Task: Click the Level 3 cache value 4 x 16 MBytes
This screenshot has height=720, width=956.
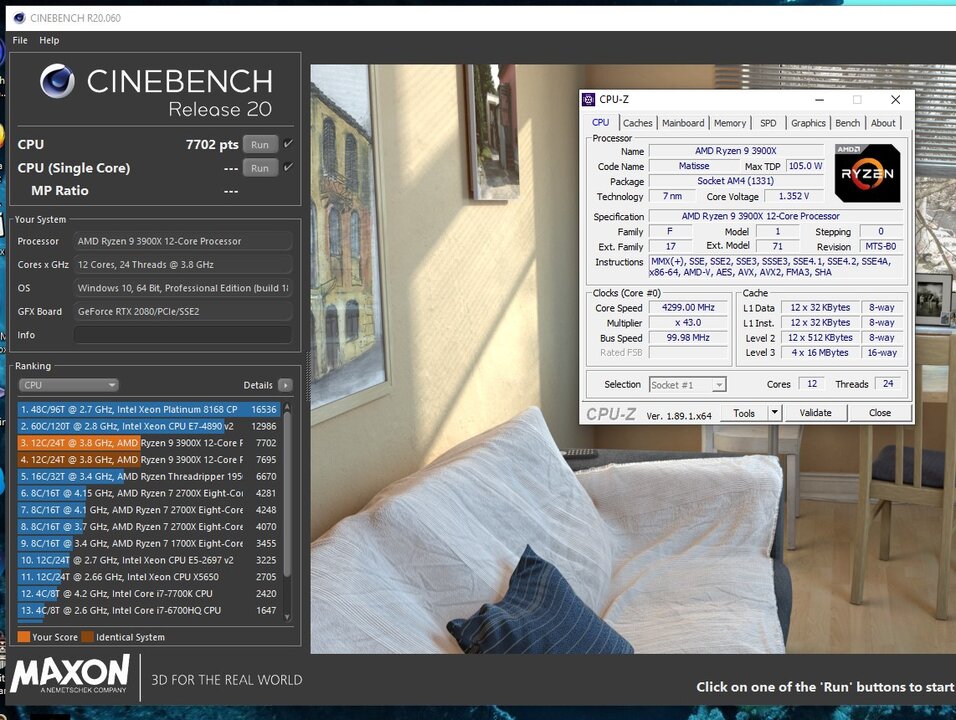Action: click(x=820, y=352)
